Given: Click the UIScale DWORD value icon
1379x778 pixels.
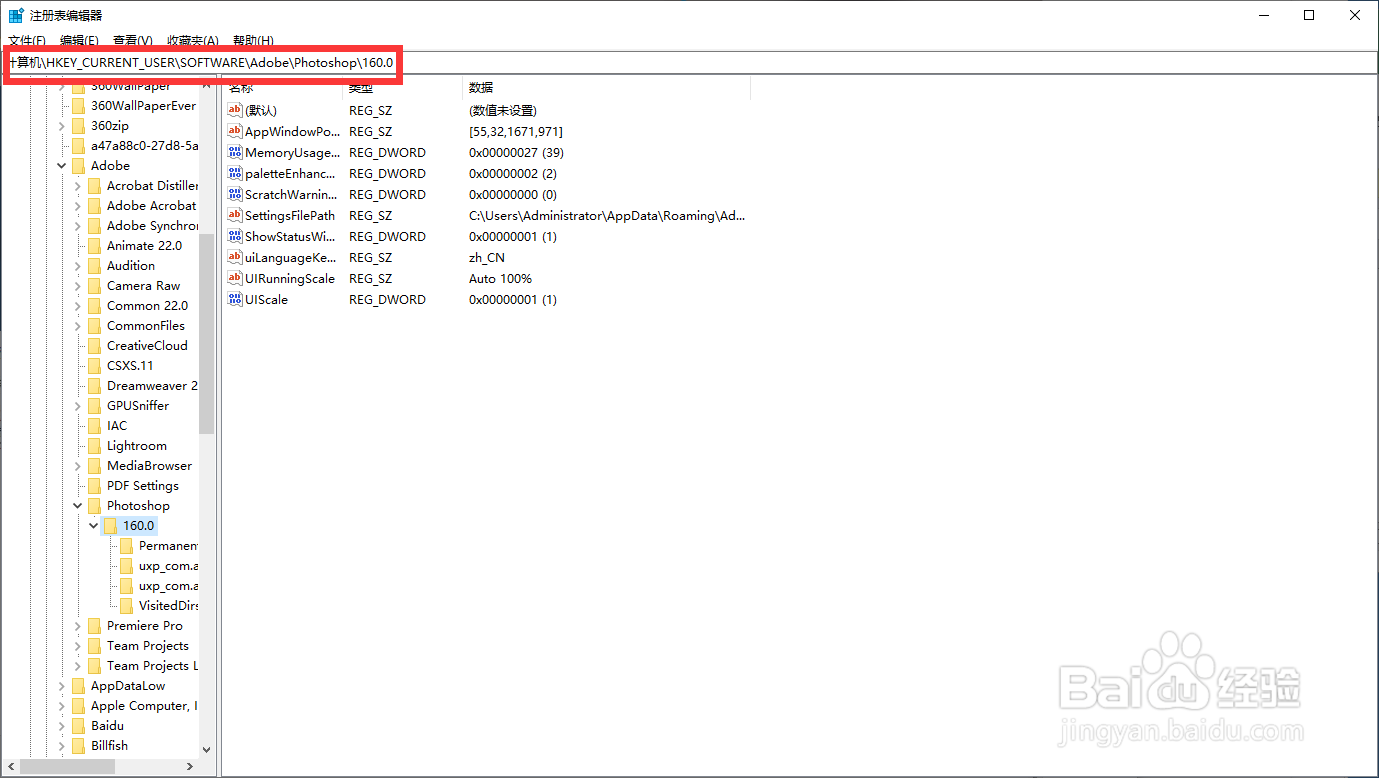Looking at the screenshot, I should 235,300.
